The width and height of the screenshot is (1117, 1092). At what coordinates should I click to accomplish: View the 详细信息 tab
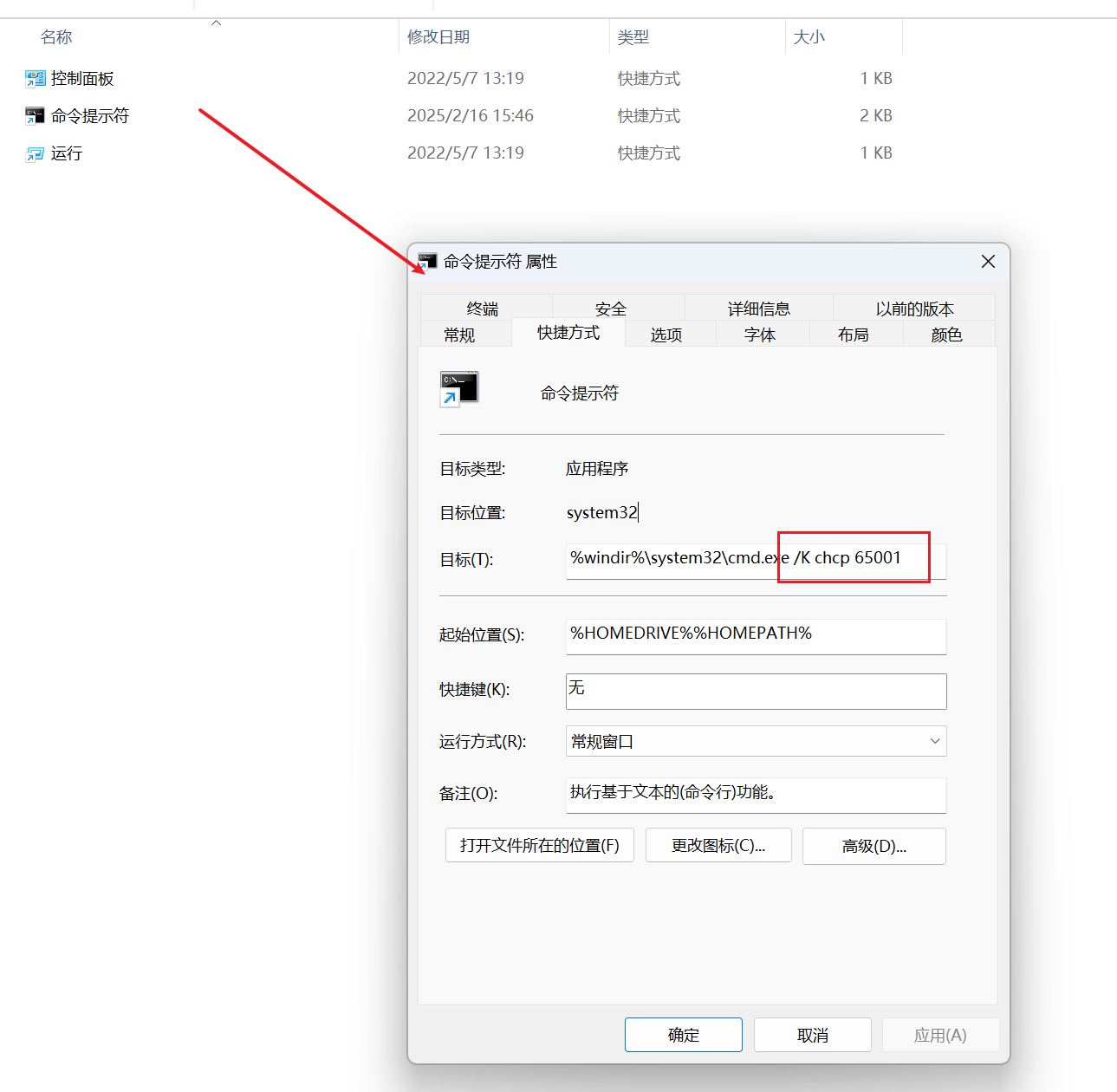point(759,308)
